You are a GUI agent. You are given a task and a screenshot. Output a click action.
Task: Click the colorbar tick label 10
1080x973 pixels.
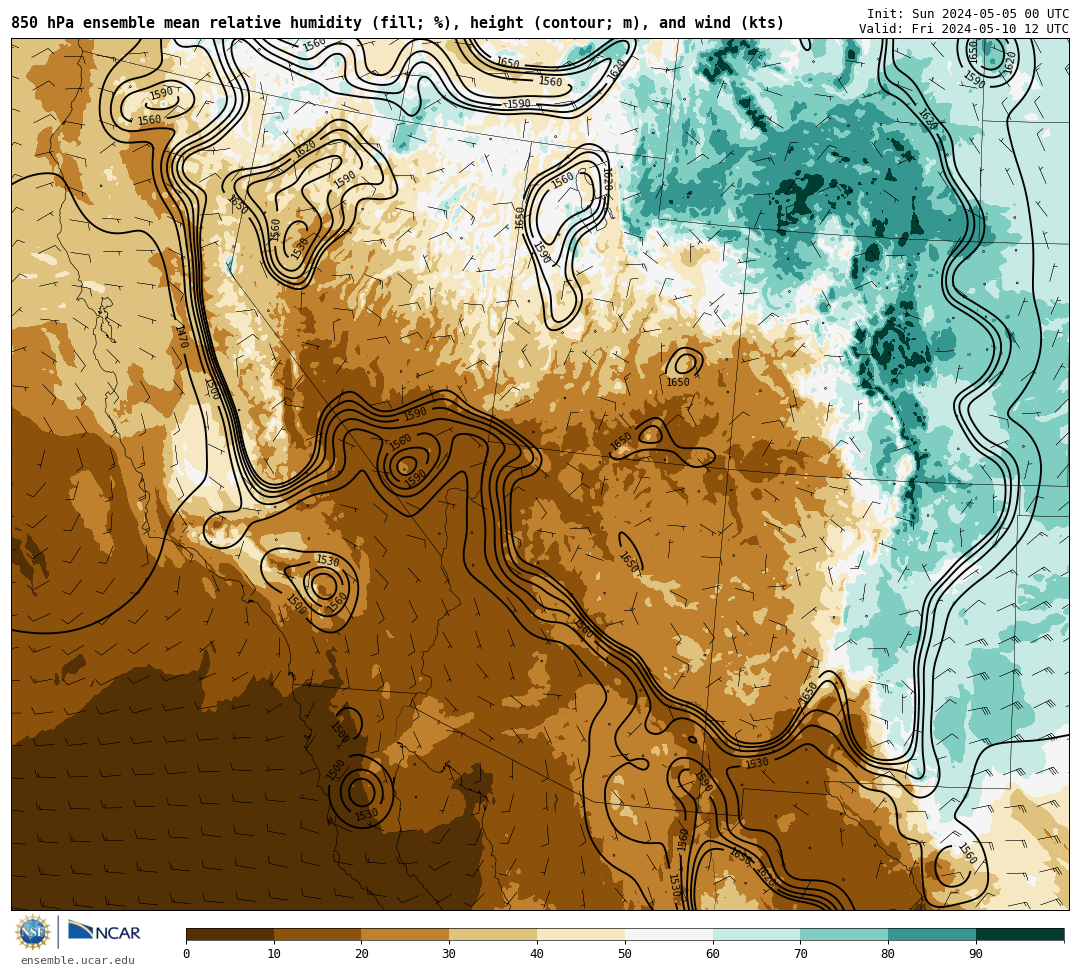(274, 954)
